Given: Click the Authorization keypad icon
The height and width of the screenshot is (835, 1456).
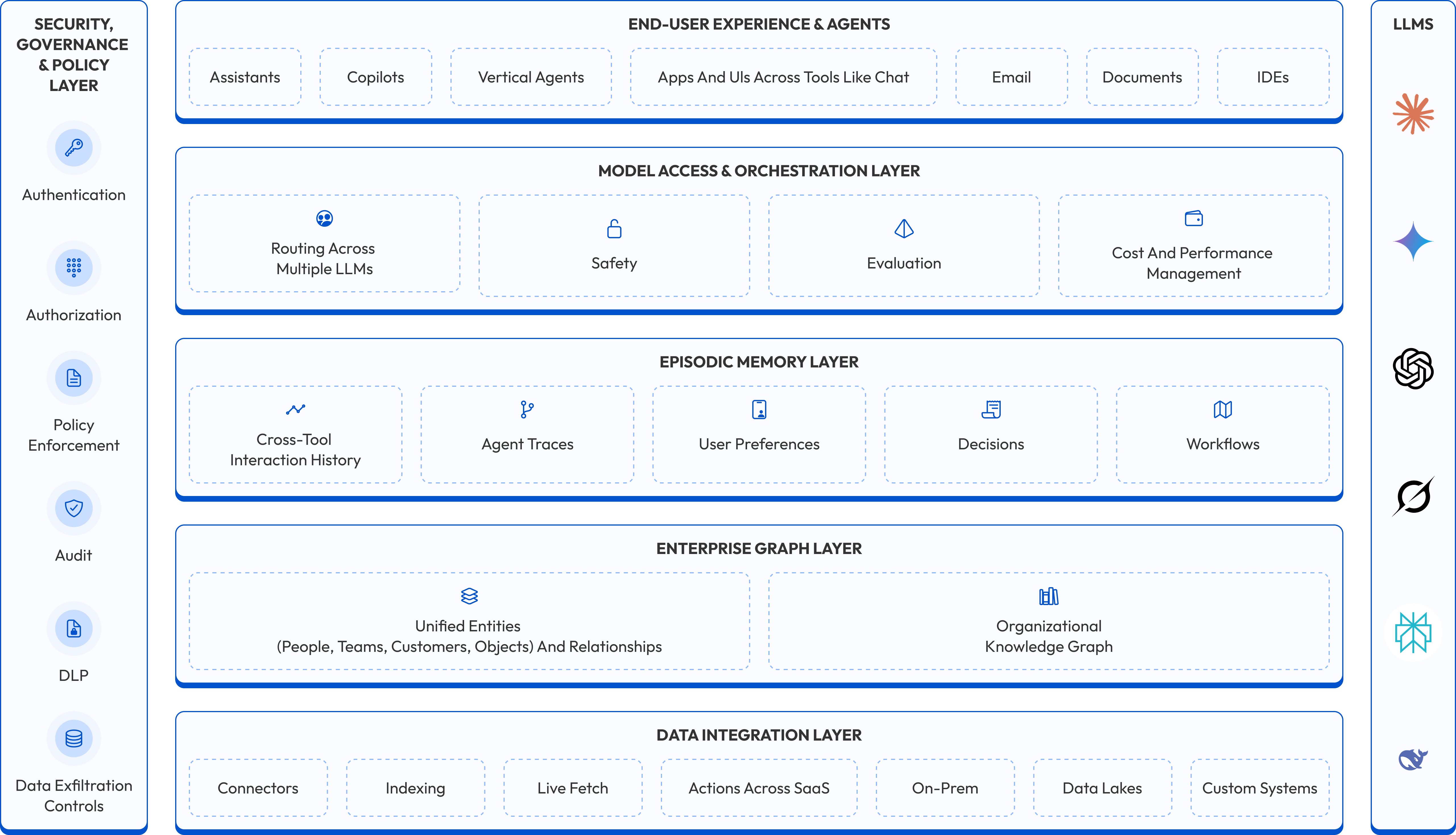Looking at the screenshot, I should 73,268.
